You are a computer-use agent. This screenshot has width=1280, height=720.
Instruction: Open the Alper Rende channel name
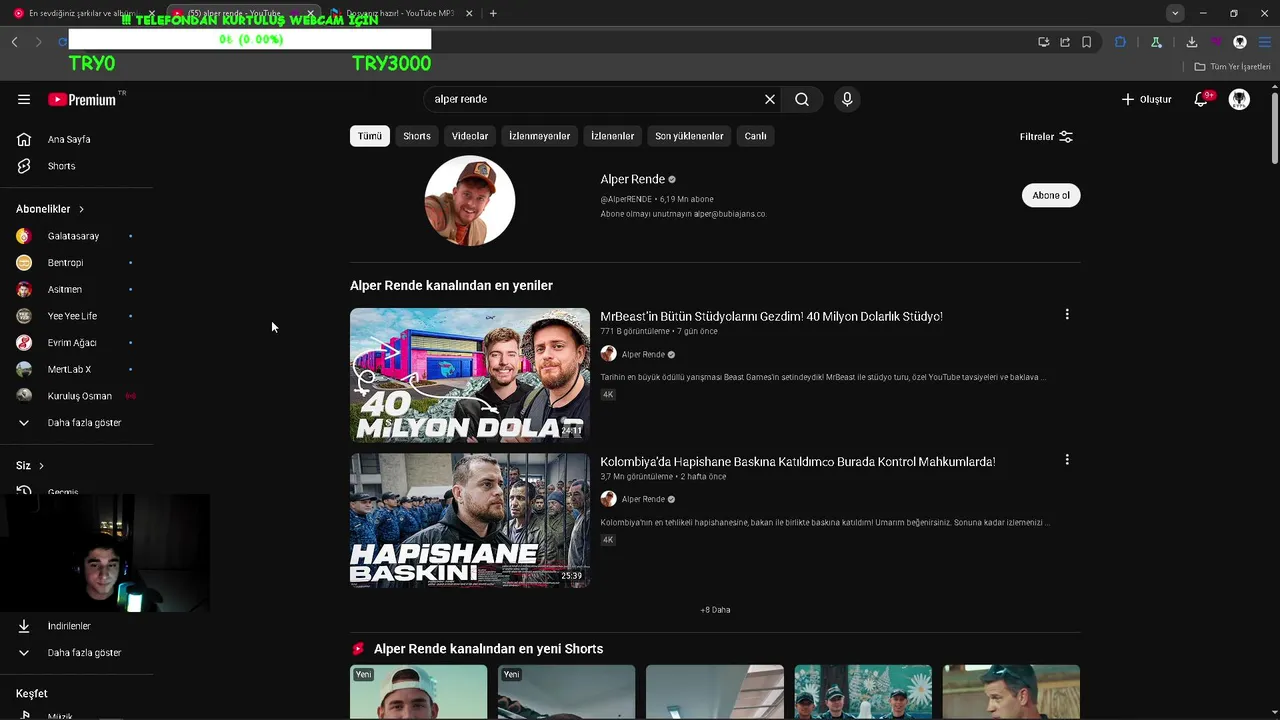632,179
